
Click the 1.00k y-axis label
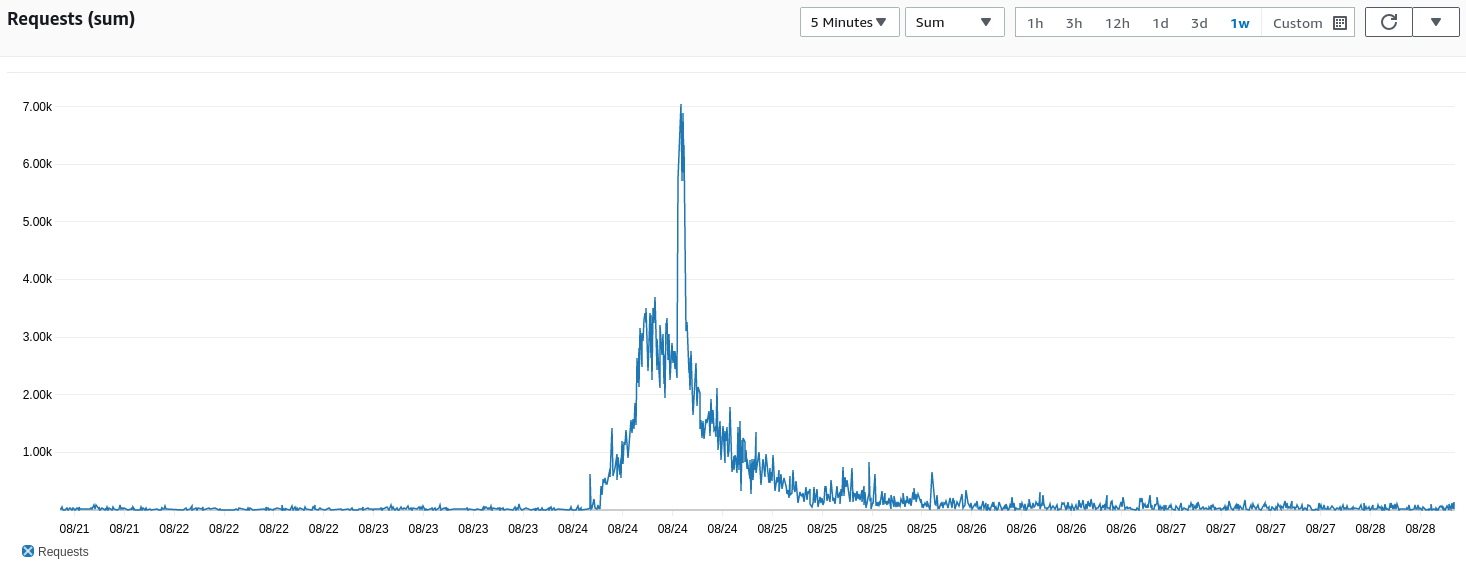(x=37, y=452)
